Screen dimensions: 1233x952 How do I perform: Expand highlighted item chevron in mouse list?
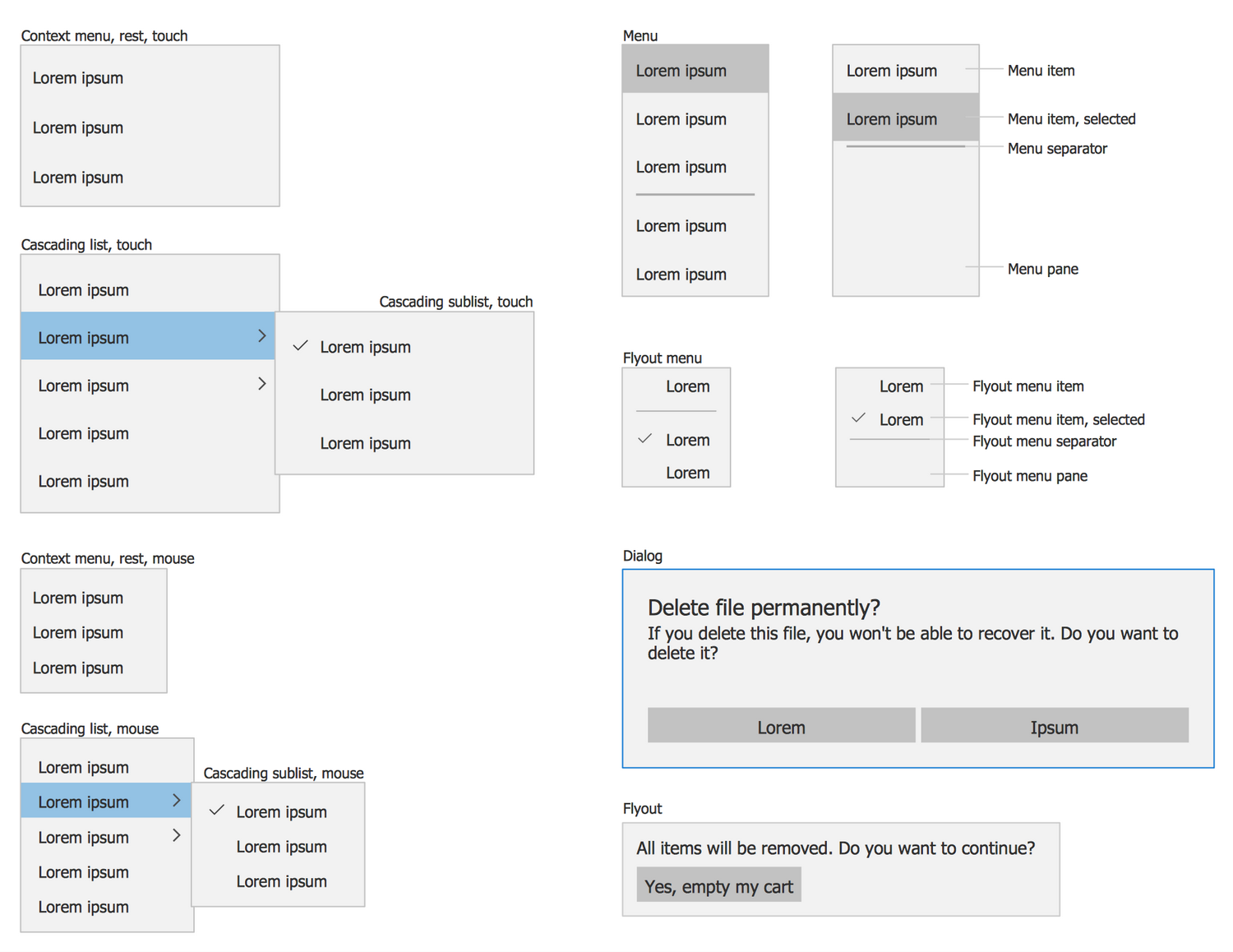176,801
